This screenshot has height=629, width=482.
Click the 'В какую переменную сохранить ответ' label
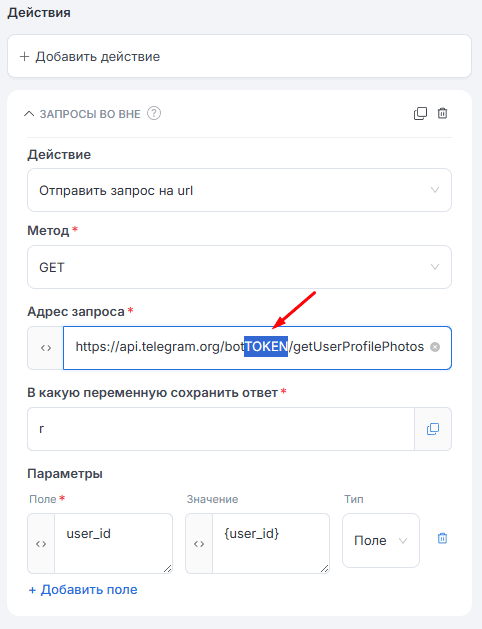(x=153, y=393)
